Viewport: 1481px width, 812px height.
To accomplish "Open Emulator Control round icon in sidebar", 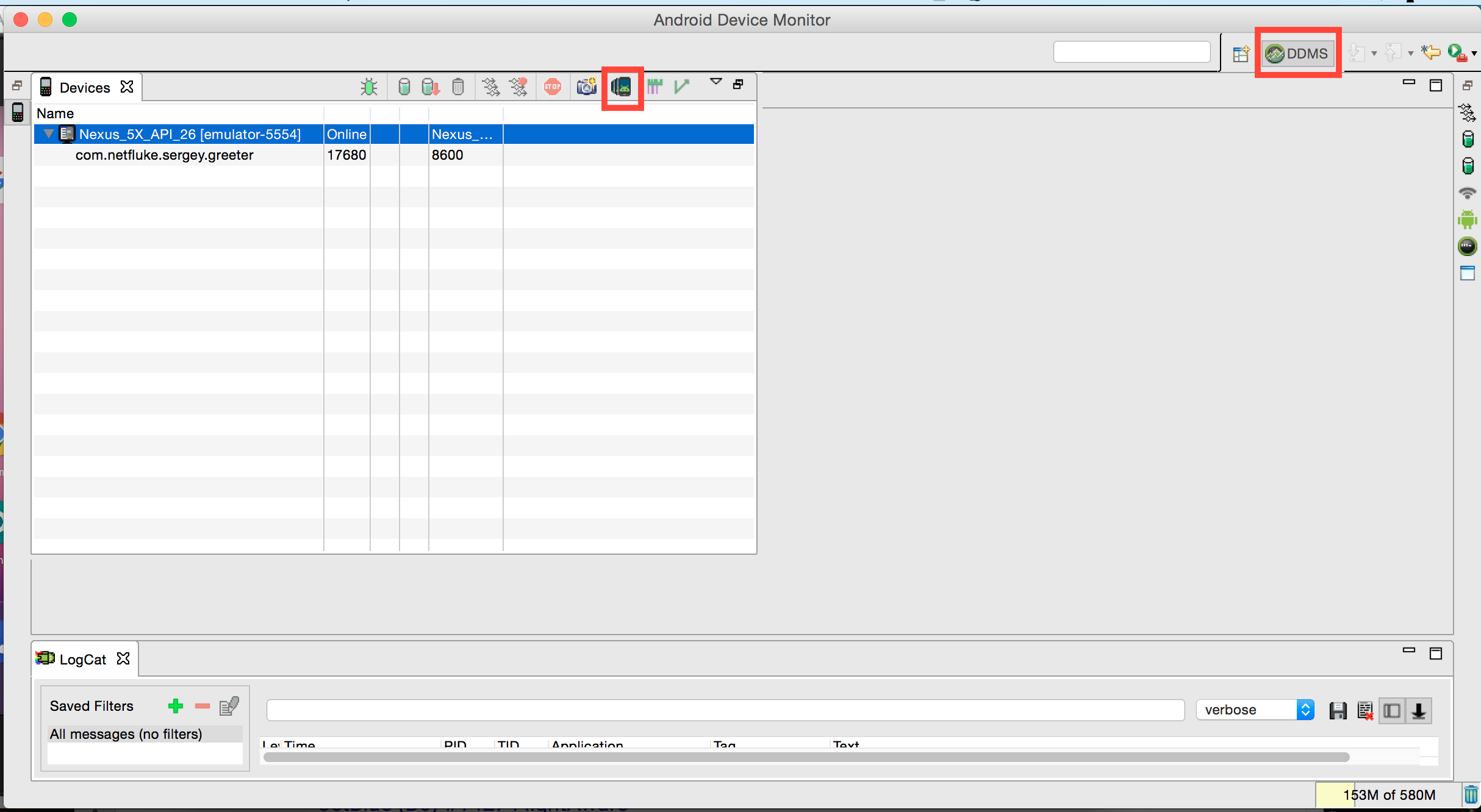I will pyautogui.click(x=1468, y=246).
